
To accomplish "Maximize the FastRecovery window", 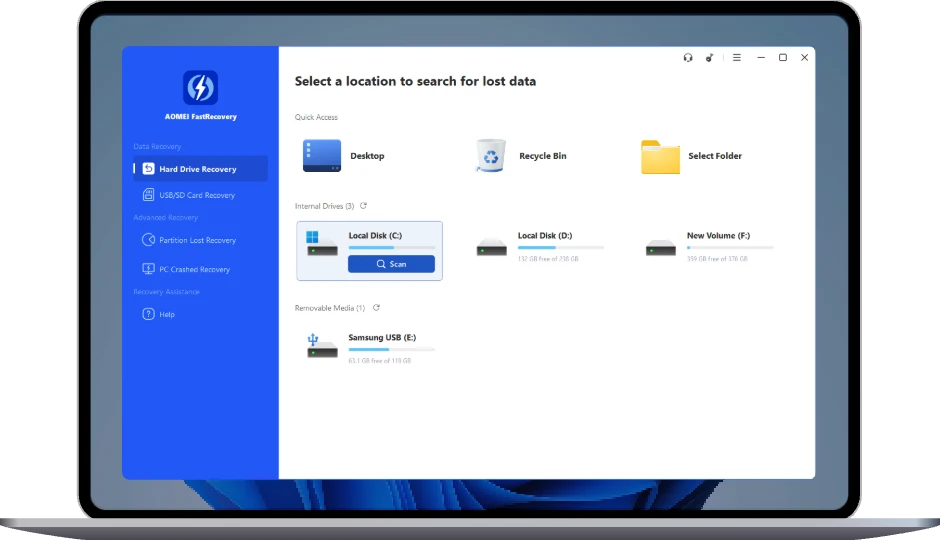I will pos(782,58).
